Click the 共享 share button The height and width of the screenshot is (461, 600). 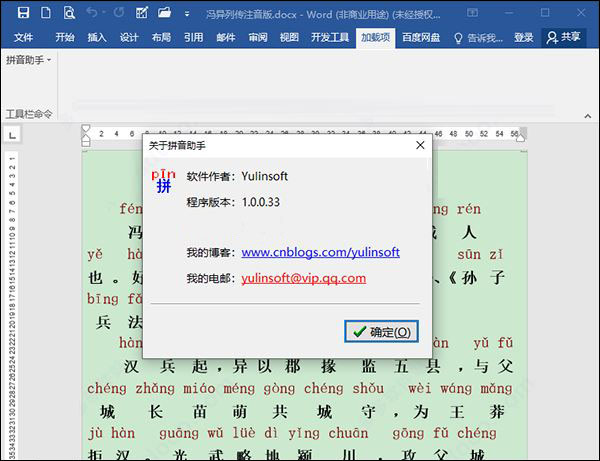click(564, 37)
